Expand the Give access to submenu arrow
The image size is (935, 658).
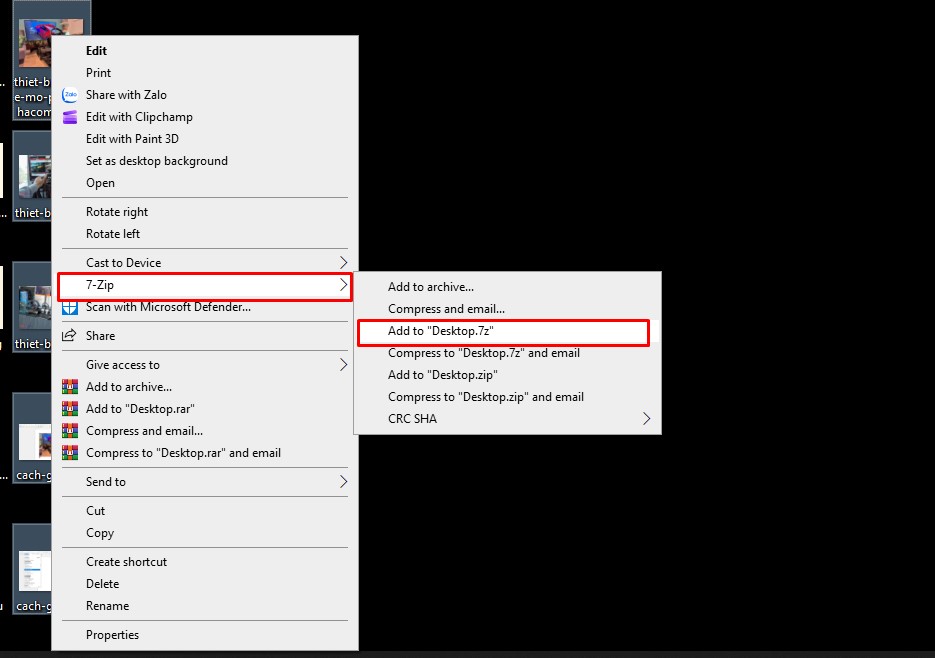(343, 364)
